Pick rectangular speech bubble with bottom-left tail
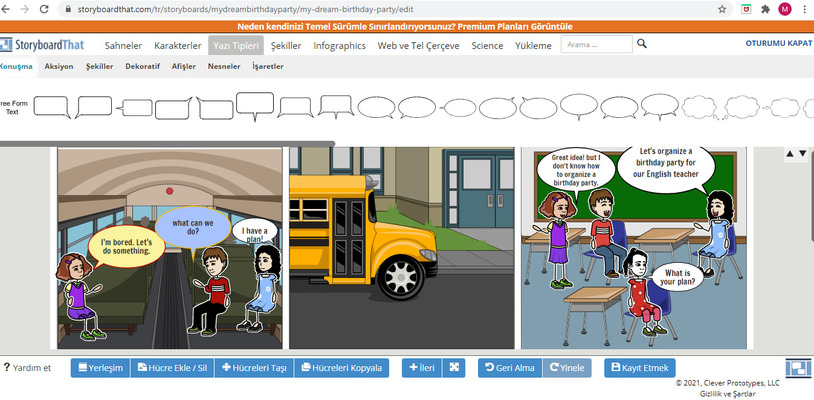 pos(93,107)
